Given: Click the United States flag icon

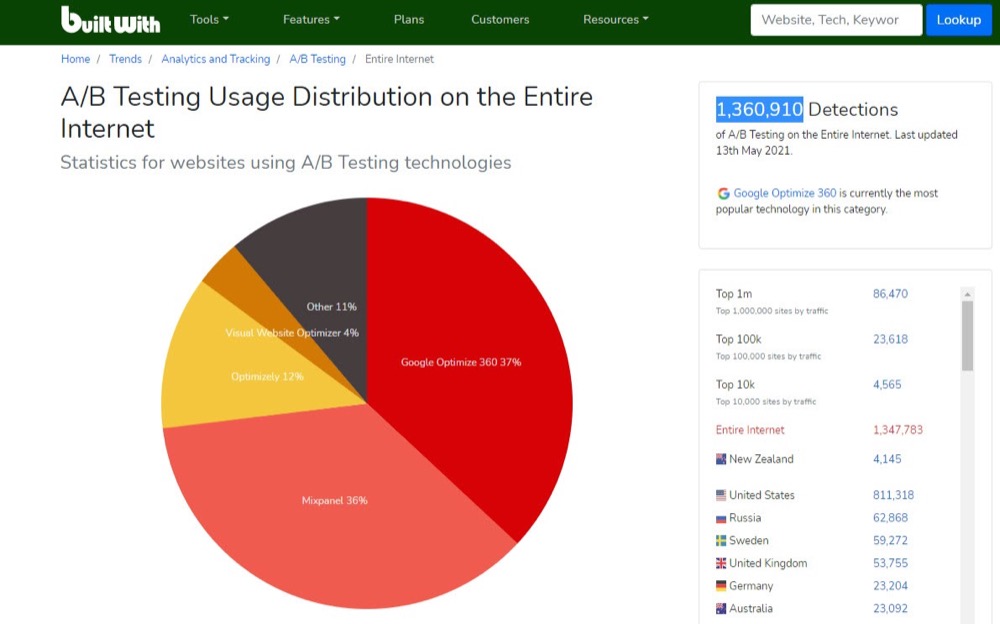Looking at the screenshot, I should click(x=721, y=496).
